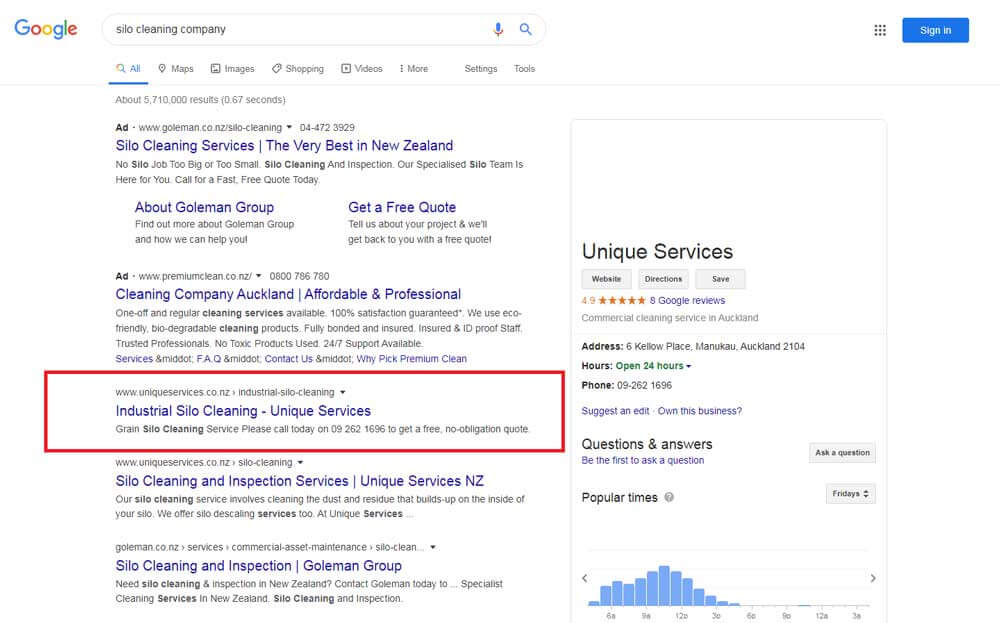This screenshot has width=1000, height=623.
Task: Open Industrial Silo Cleaning - Unique Services result
Action: [243, 411]
